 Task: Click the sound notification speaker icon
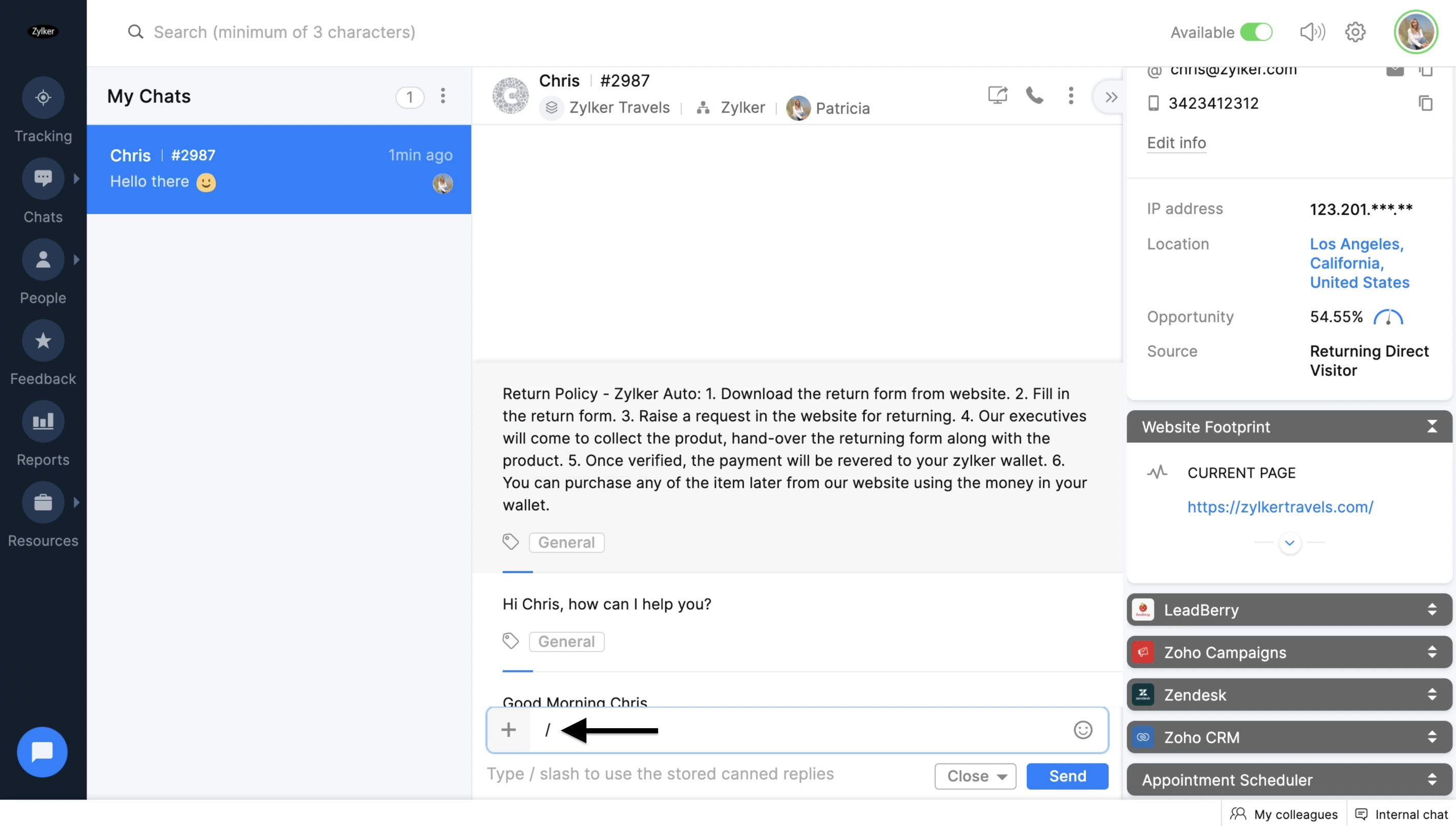tap(1312, 32)
